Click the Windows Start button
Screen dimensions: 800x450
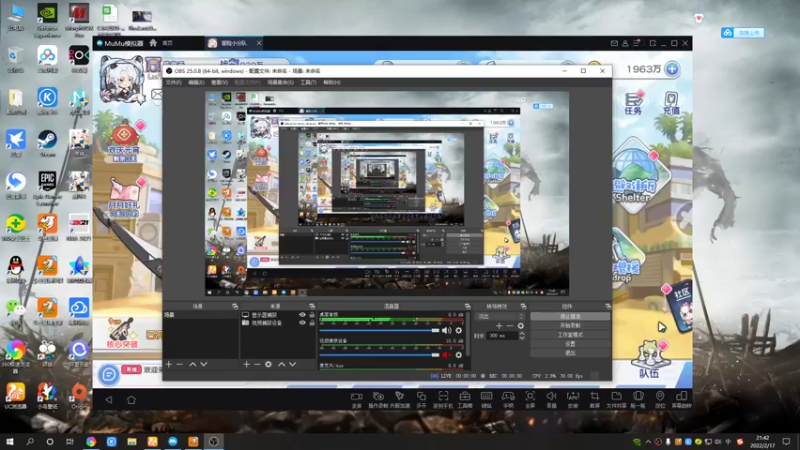tap(10, 441)
